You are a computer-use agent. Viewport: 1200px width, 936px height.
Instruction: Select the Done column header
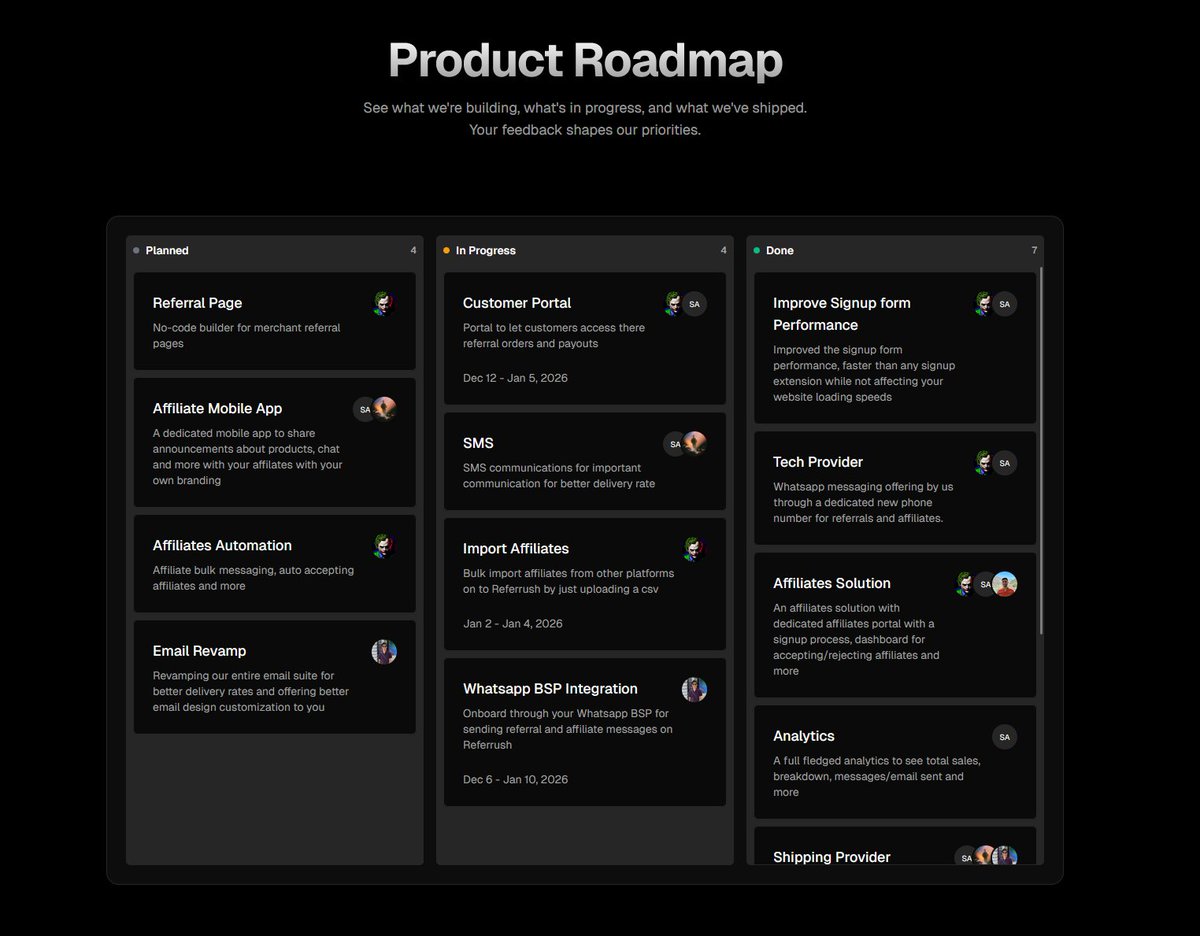(x=895, y=251)
